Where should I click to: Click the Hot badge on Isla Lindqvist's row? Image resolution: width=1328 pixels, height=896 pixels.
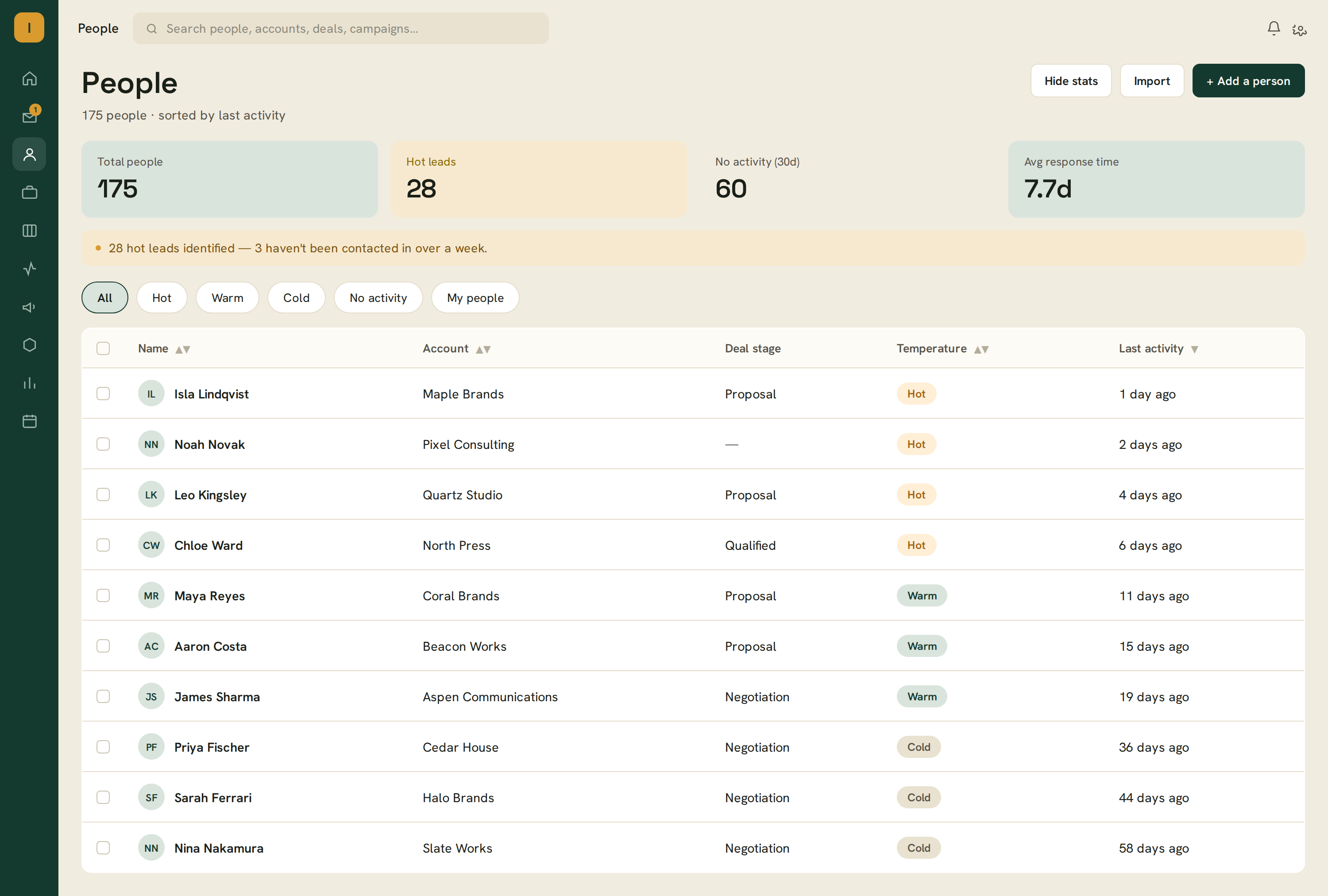(x=916, y=394)
